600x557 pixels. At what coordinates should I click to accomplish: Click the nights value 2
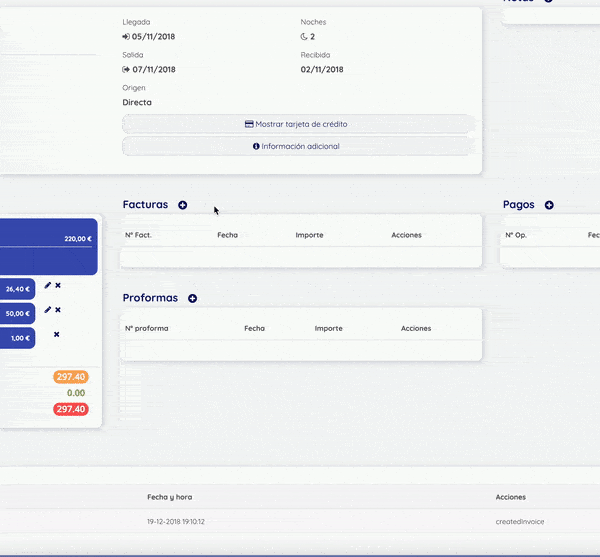[x=312, y=37]
